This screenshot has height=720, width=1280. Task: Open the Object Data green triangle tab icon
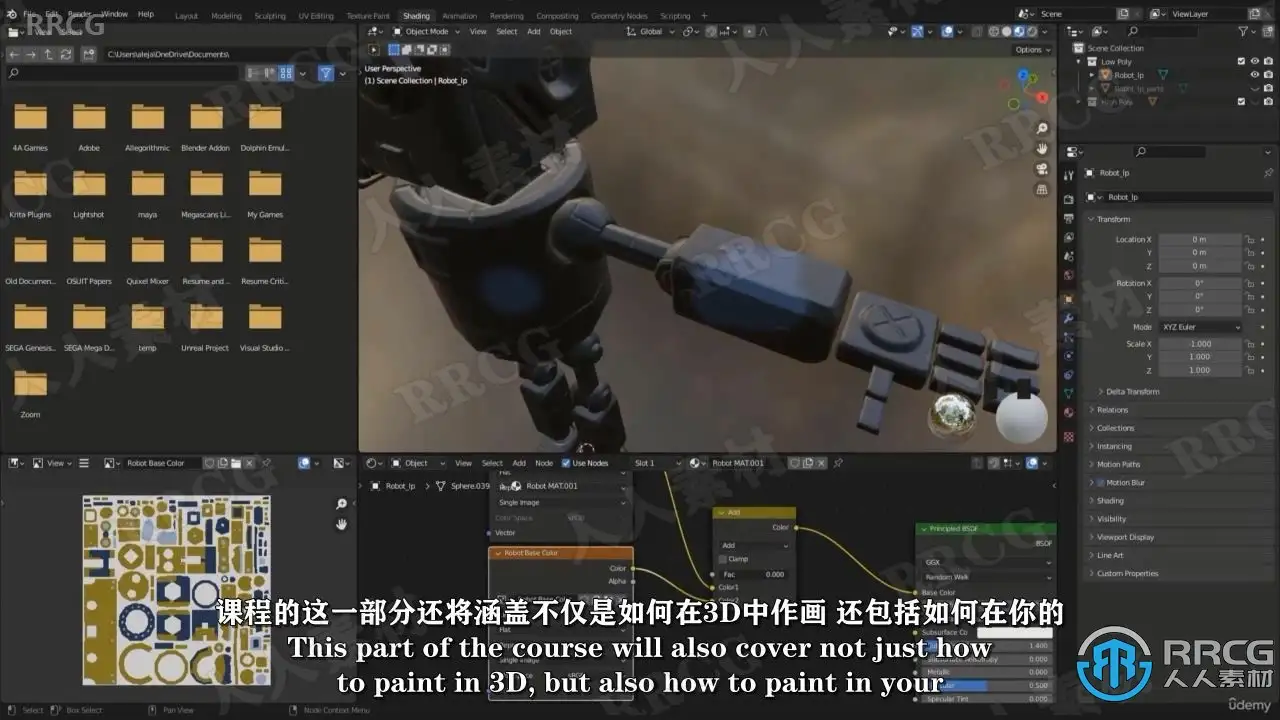point(1069,393)
